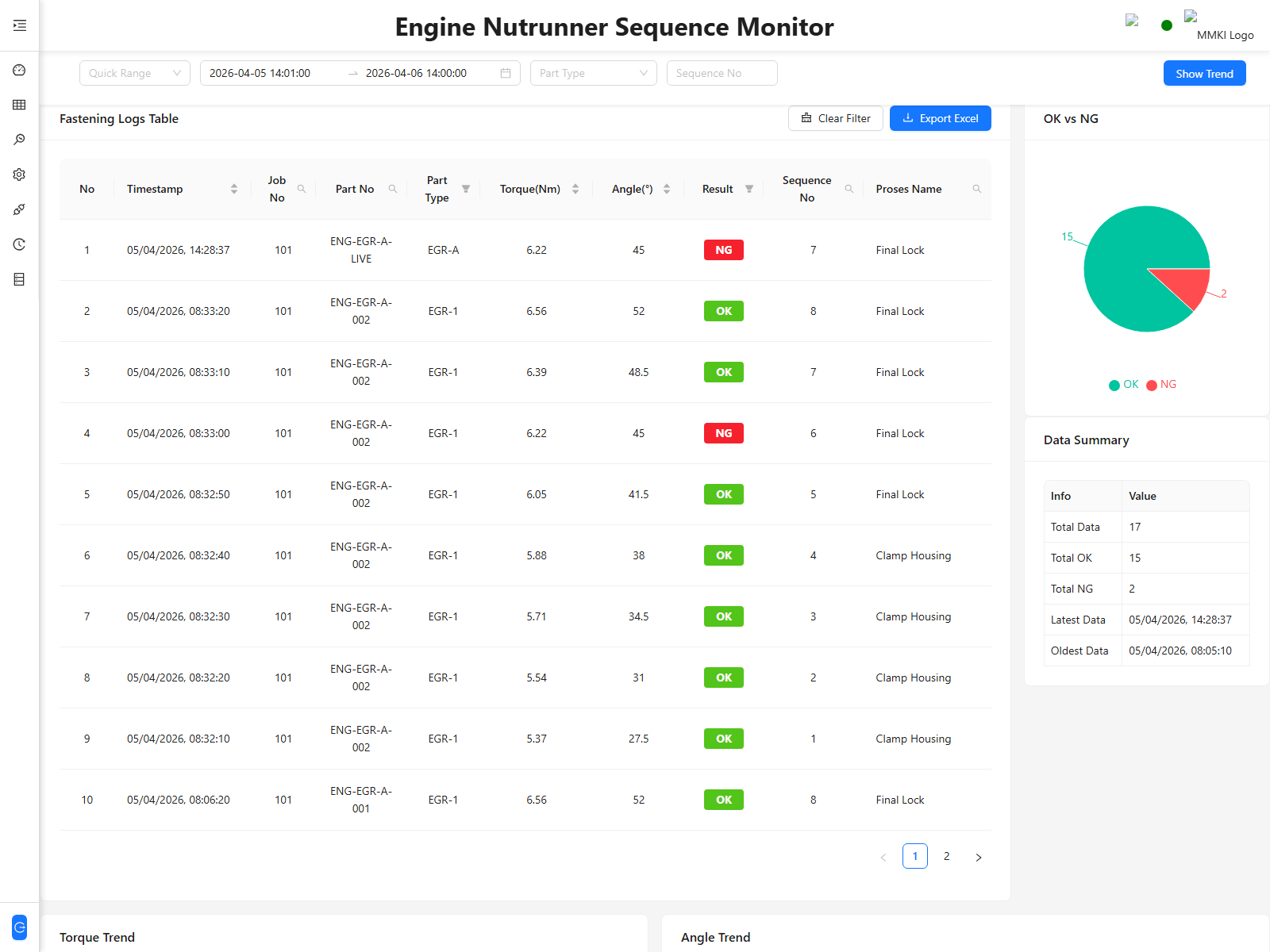Screen dimensions: 1270x952
Task: Click Clamp Housing in row 9
Action: [914, 739]
